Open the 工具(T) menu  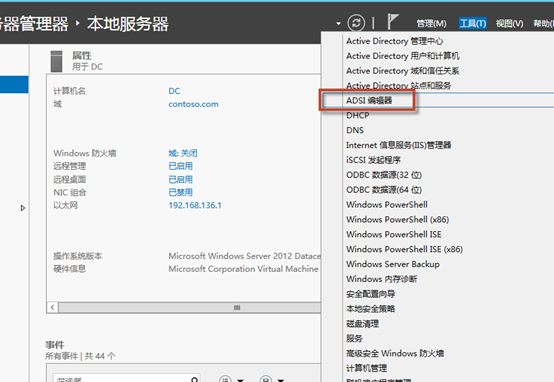coord(473,23)
